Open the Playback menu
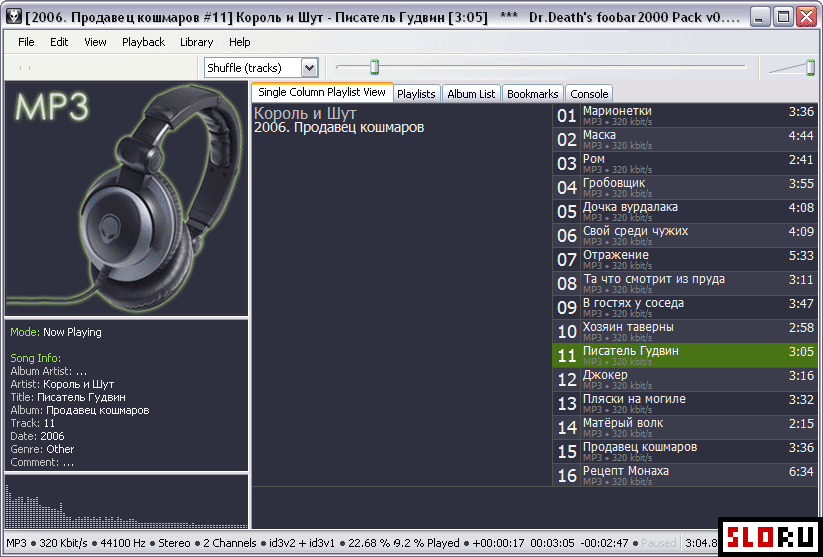The height and width of the screenshot is (557, 823). (x=143, y=42)
